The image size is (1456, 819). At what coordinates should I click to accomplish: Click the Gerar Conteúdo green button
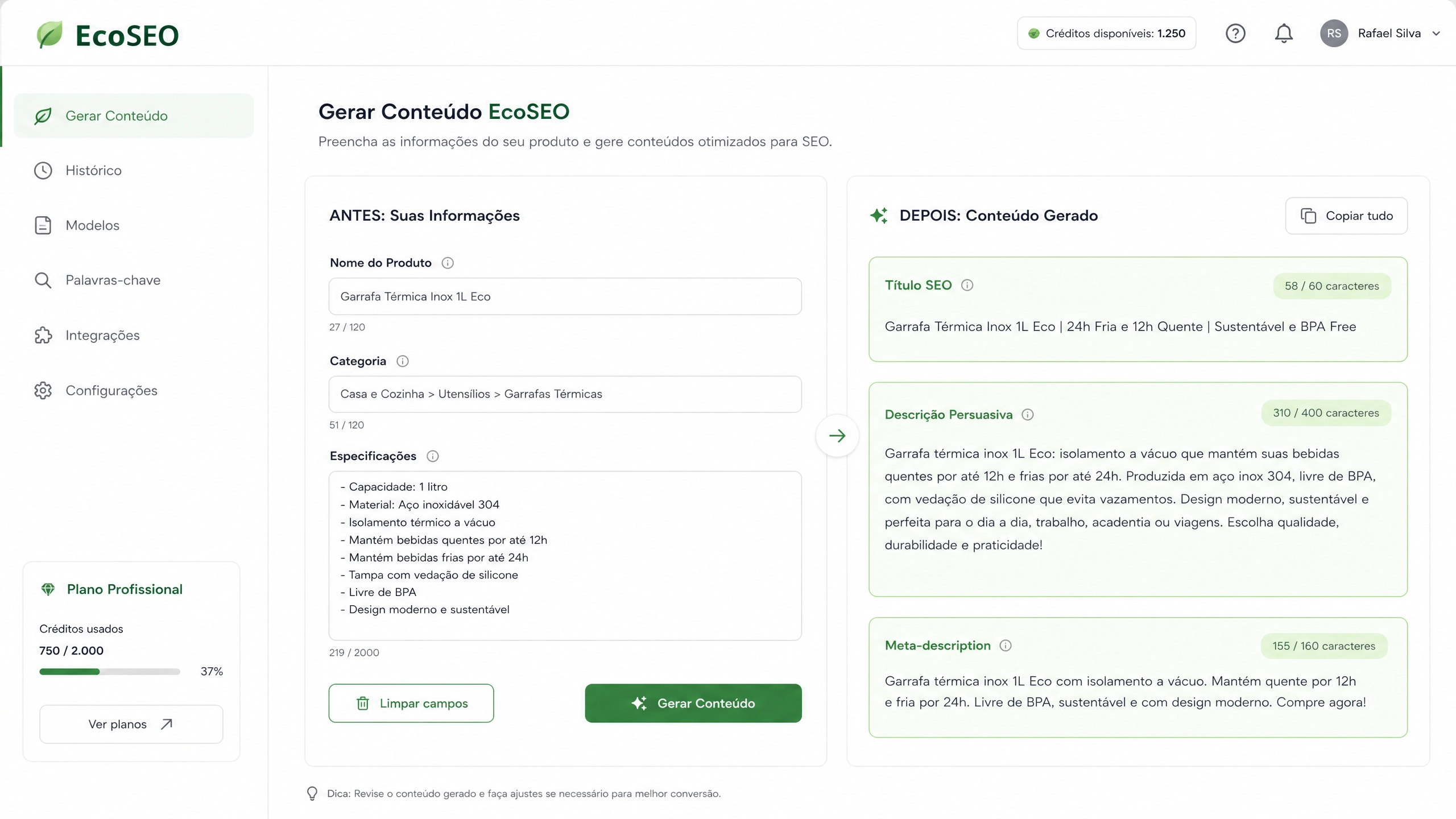coord(693,704)
